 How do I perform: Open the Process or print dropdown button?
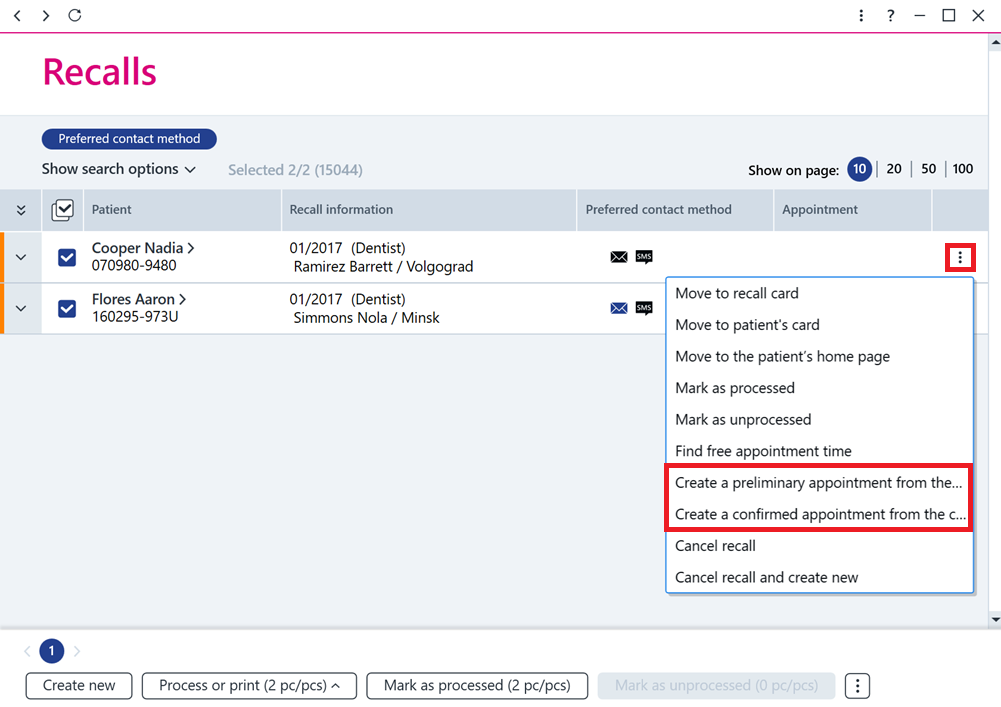[249, 686]
